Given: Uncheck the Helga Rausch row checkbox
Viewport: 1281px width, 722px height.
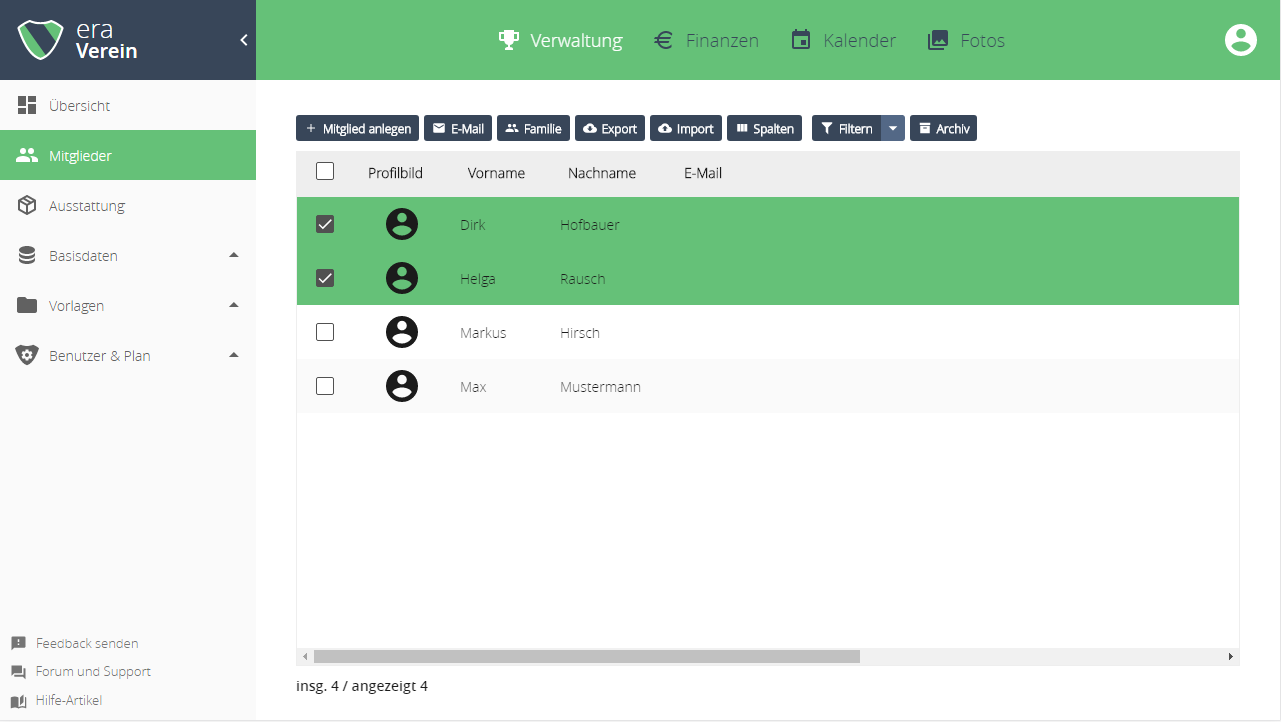Looking at the screenshot, I should [x=325, y=278].
